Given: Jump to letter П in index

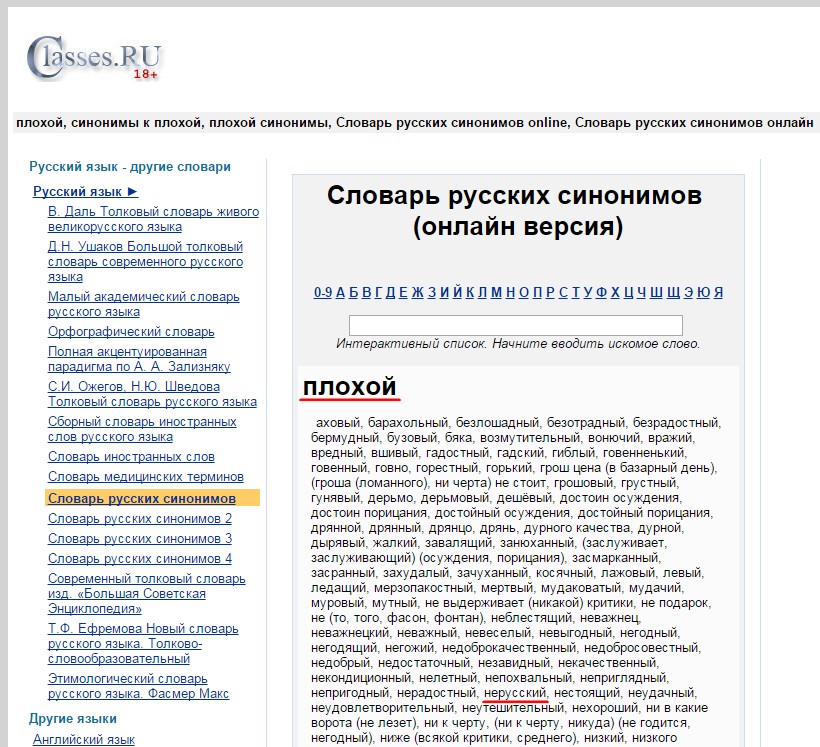Looking at the screenshot, I should click(537, 292).
